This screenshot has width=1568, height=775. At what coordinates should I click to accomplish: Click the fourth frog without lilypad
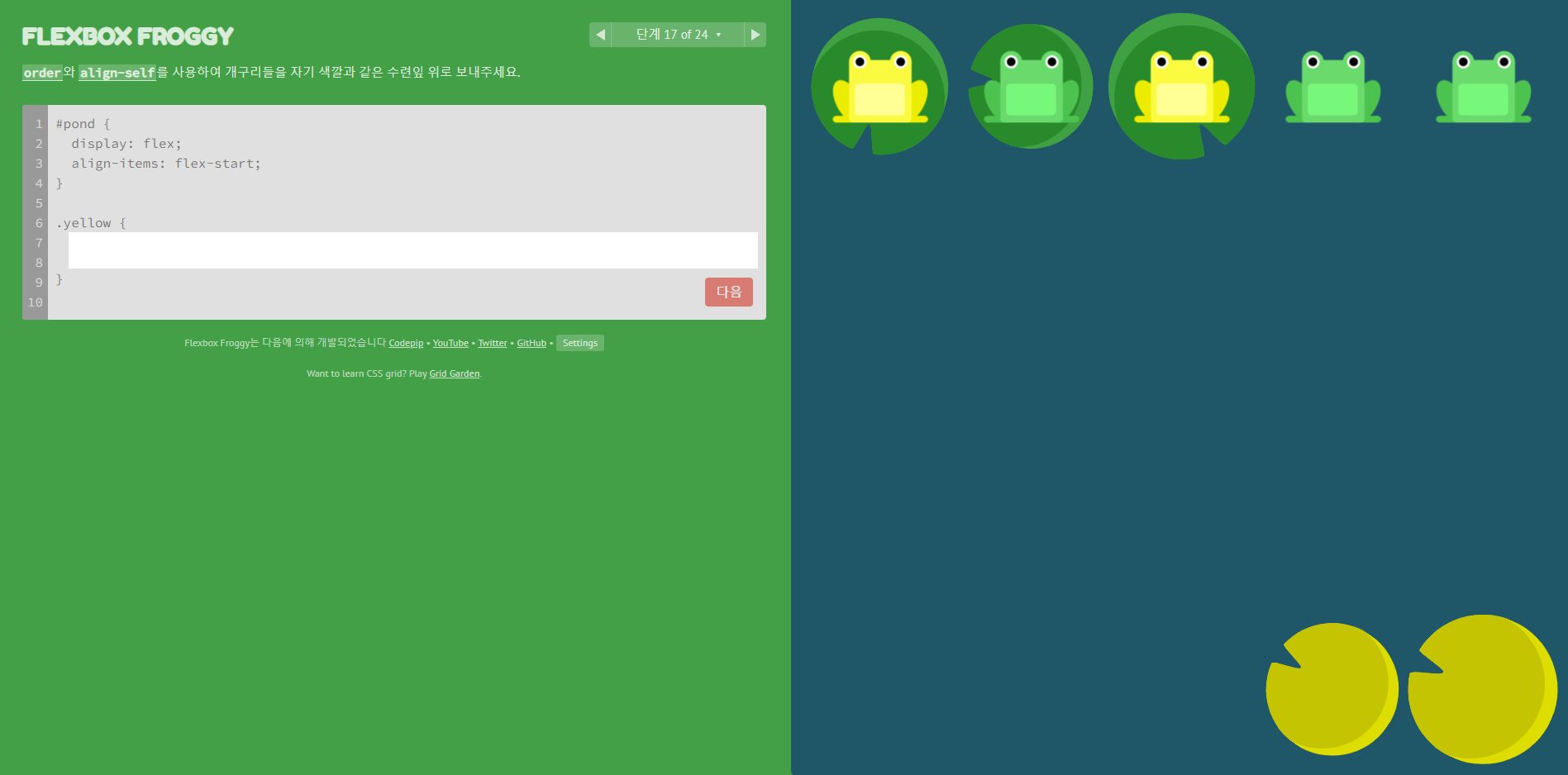pos(1332,87)
